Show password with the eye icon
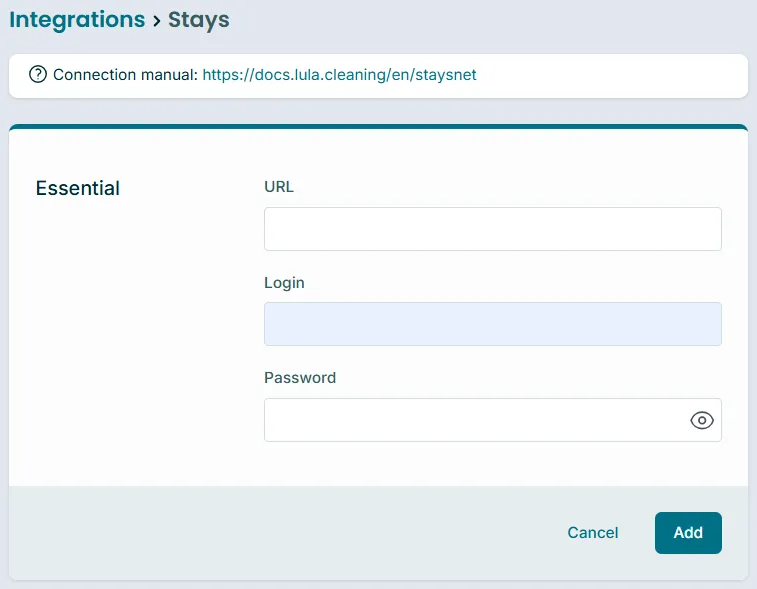 coord(701,420)
